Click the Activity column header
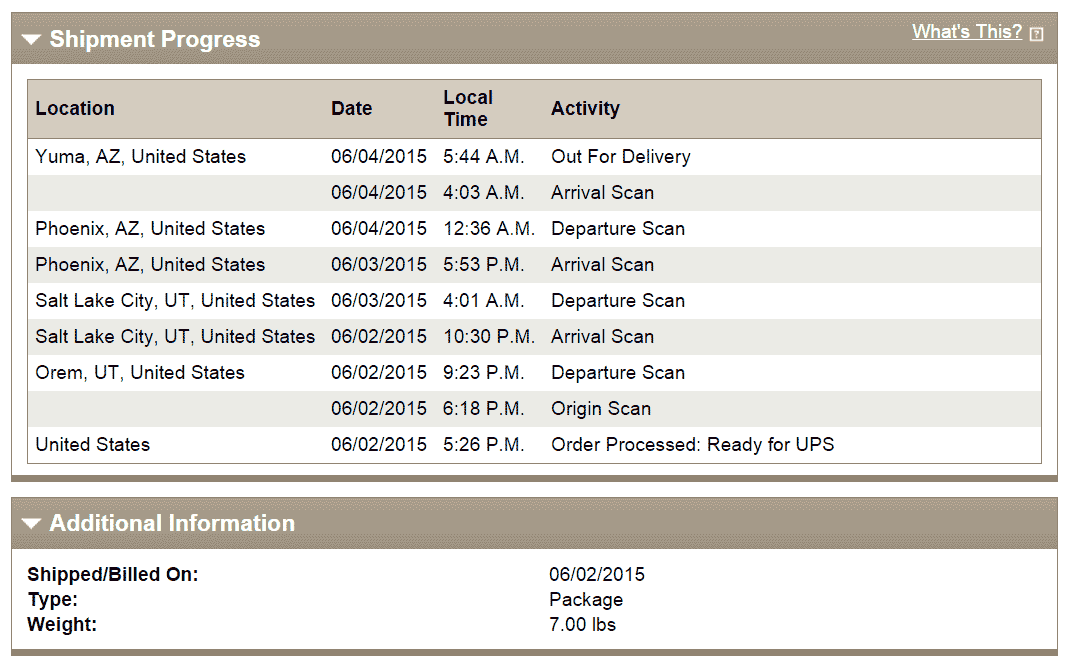 pos(585,109)
